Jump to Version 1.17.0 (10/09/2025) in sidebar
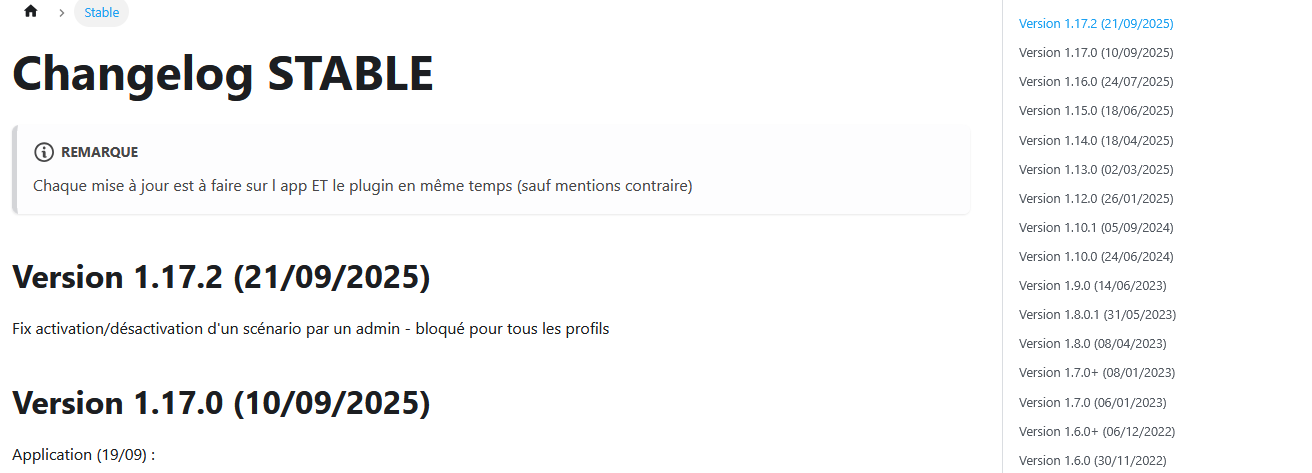Screen dimensions: 1312x473 click(1095, 52)
